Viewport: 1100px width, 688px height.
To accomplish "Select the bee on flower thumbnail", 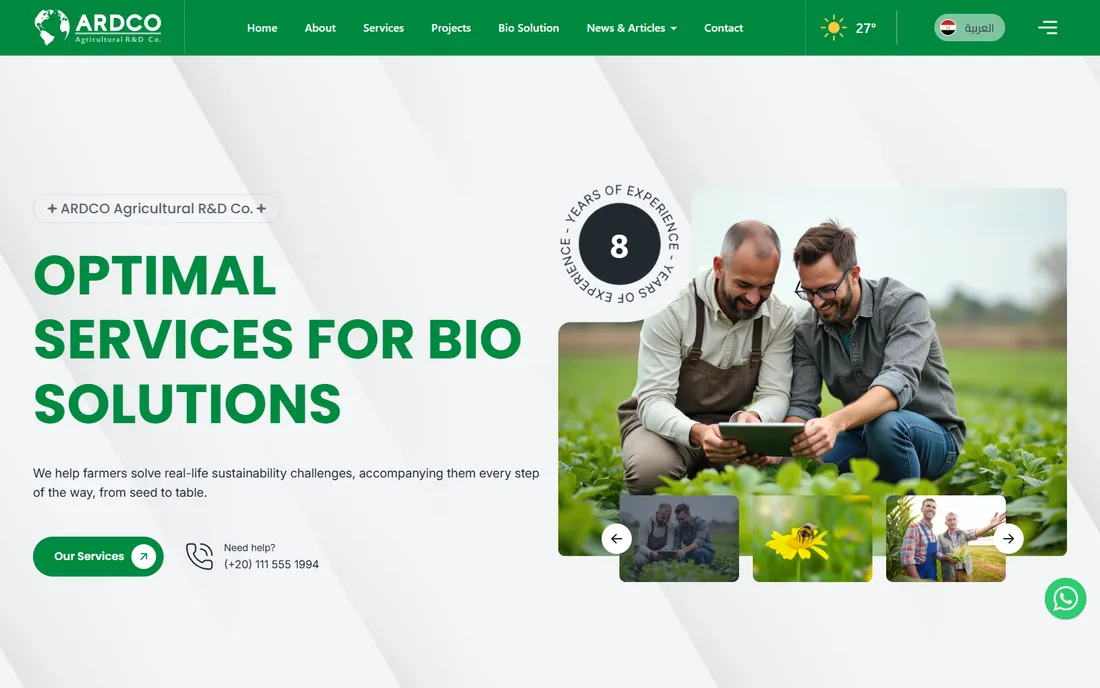I will pyautogui.click(x=812, y=539).
